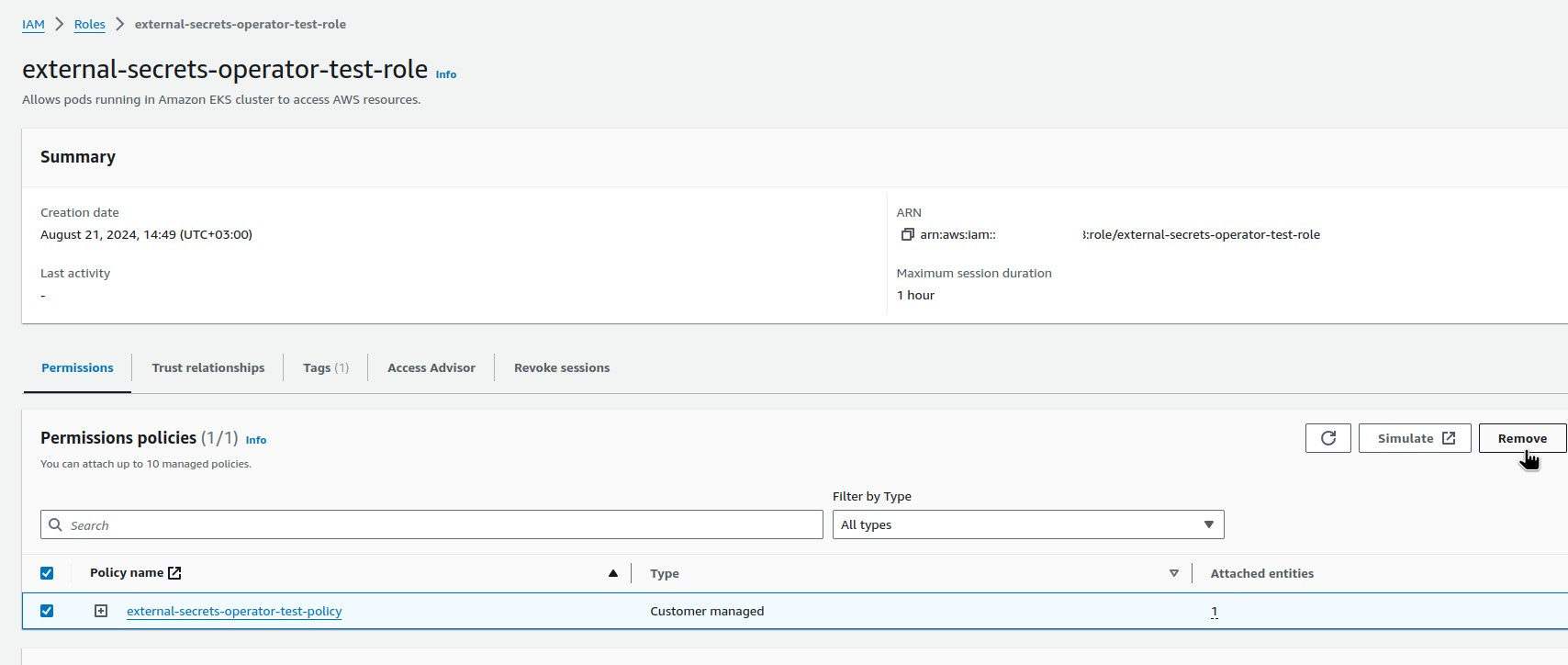Open the external-secrets-operator-test-policy link

pos(234,611)
